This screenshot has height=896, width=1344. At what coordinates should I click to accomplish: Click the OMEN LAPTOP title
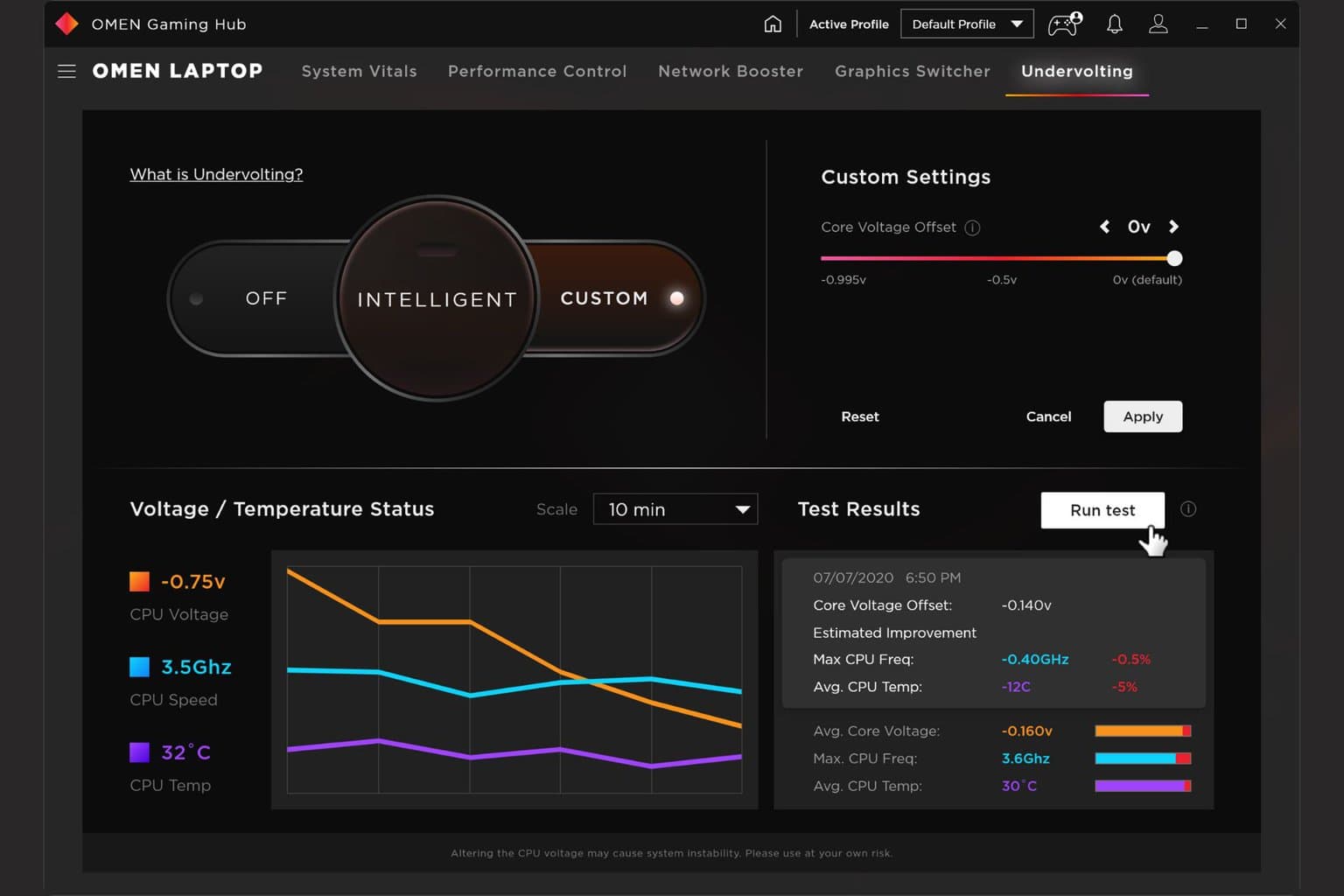[x=178, y=71]
